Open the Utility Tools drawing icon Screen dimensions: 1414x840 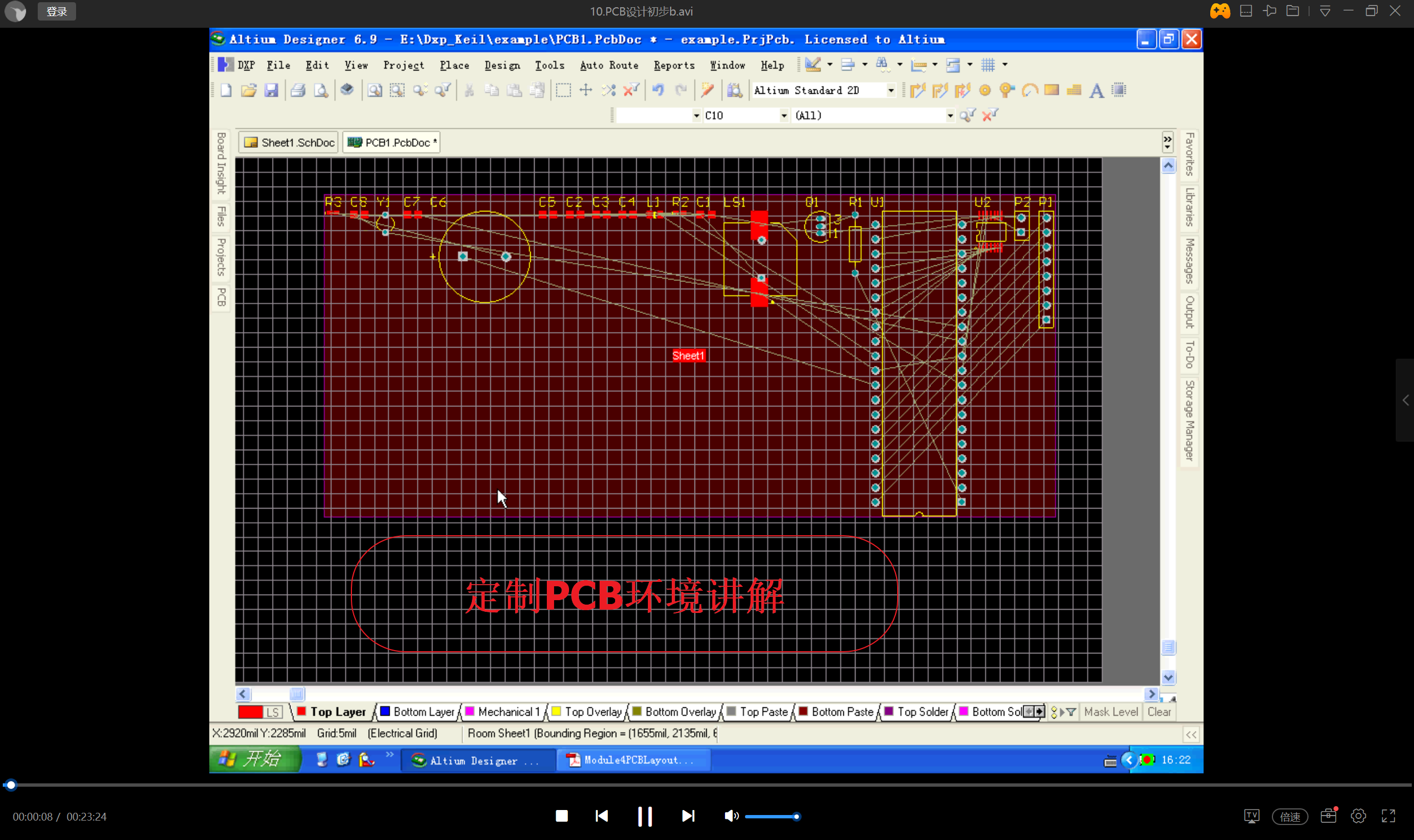tap(813, 64)
